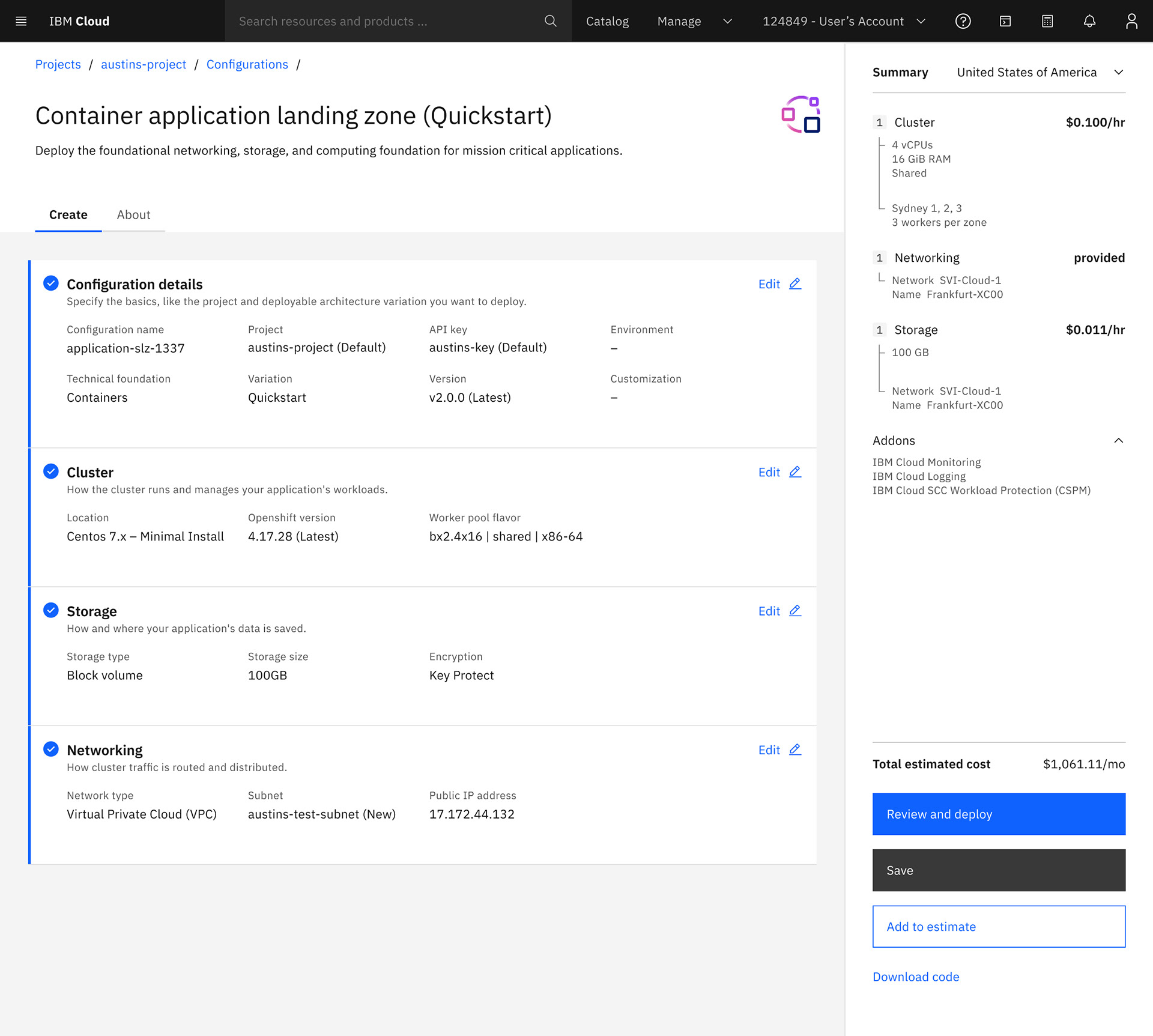Image resolution: width=1153 pixels, height=1036 pixels.
Task: Open Configurations breadcrumb link
Action: (247, 64)
